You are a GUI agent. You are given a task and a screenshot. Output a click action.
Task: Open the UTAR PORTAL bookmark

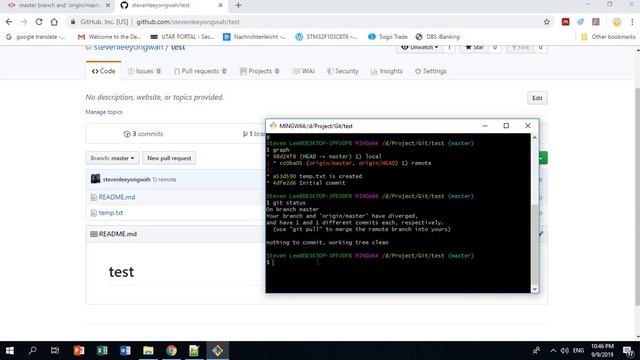tap(182, 37)
